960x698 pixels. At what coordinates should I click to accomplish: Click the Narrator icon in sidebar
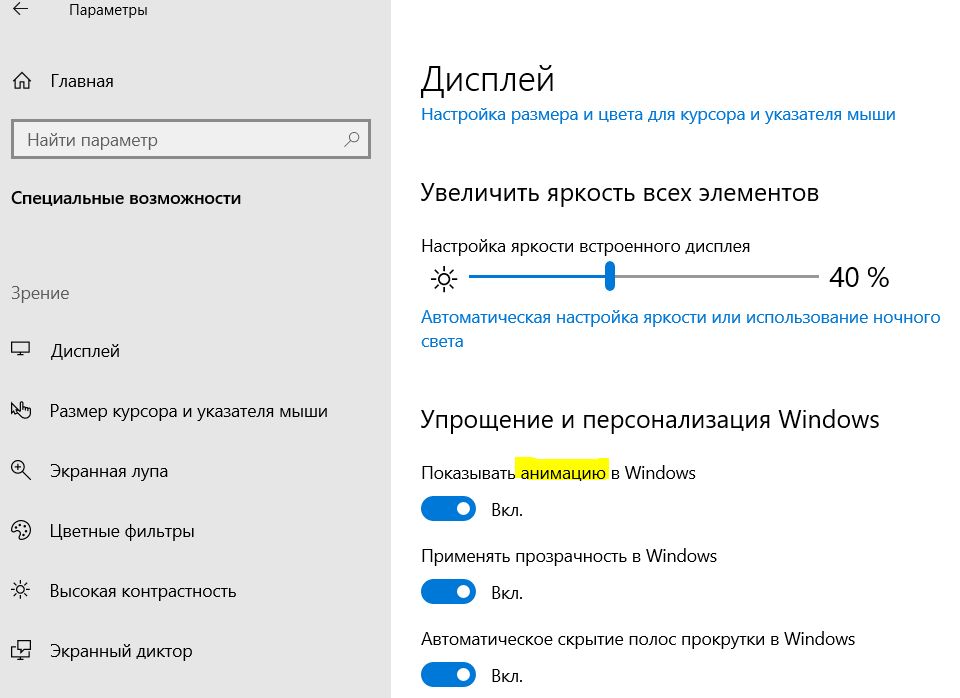click(21, 651)
